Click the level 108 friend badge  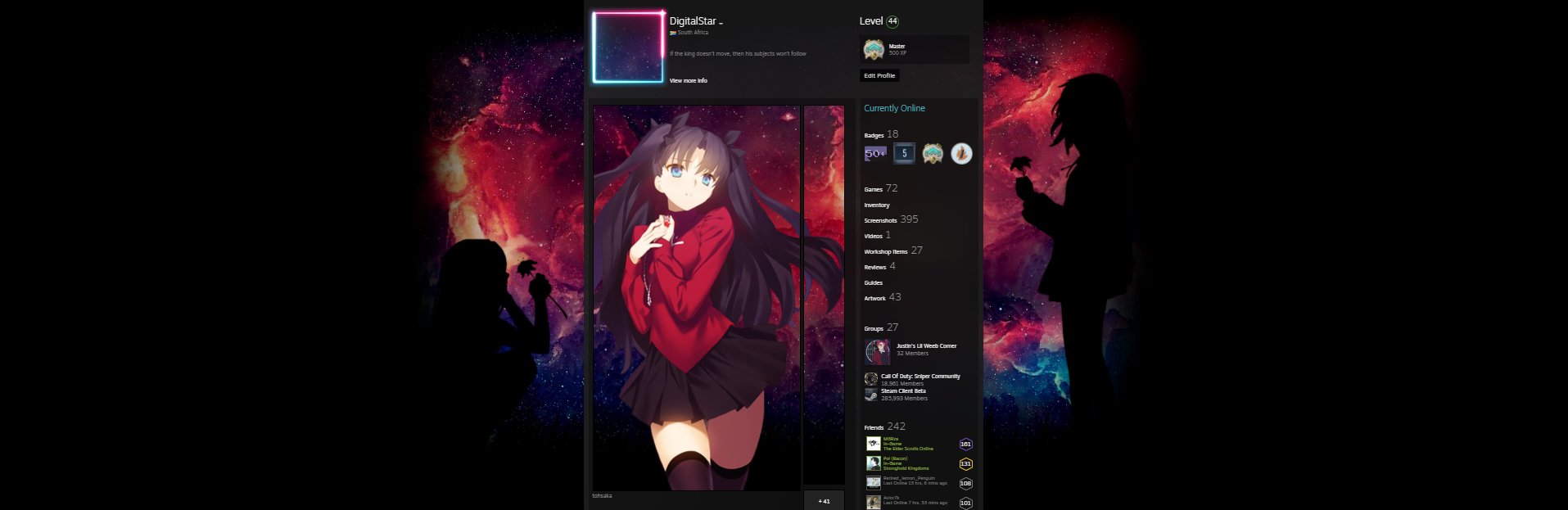965,483
